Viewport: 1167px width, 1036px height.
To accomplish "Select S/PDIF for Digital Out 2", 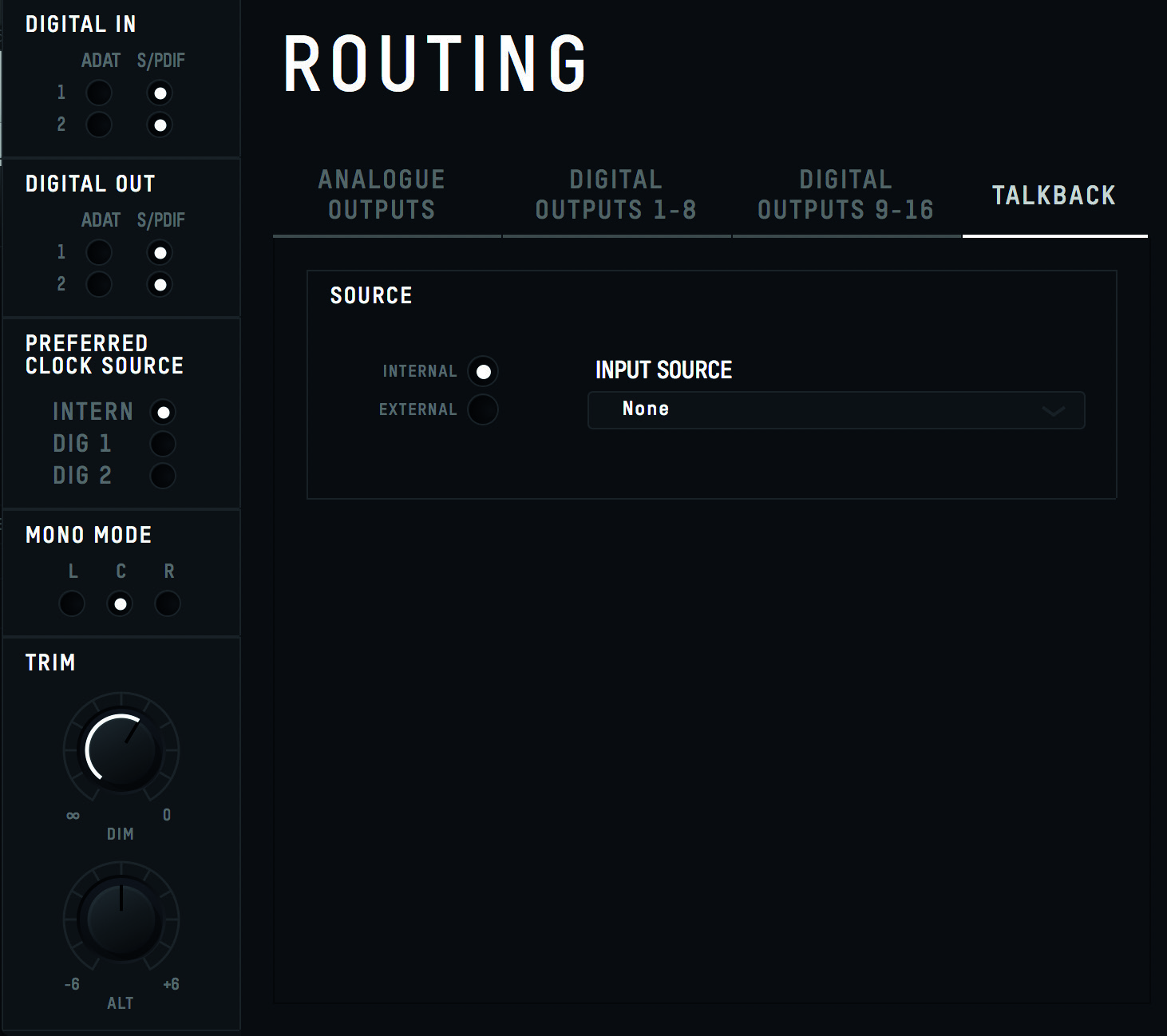I will click(x=160, y=285).
